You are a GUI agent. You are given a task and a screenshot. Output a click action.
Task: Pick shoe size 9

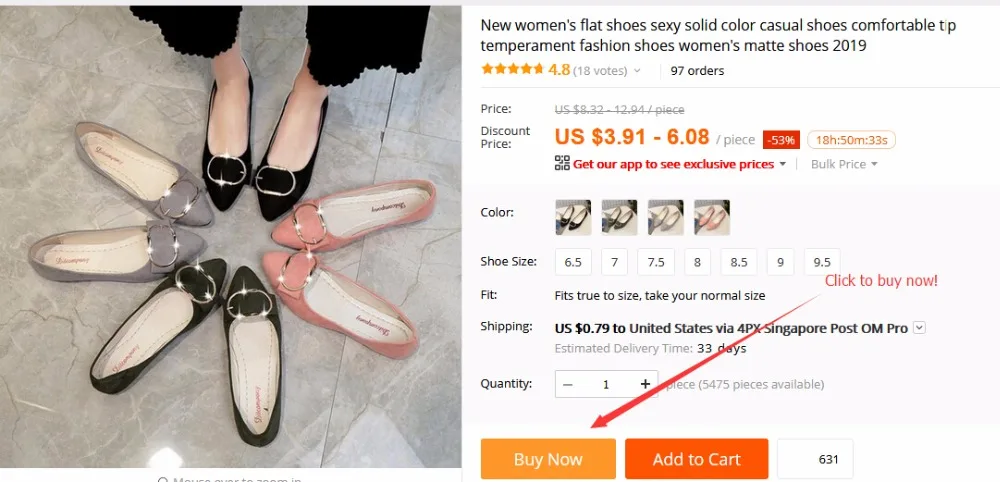coord(780,262)
